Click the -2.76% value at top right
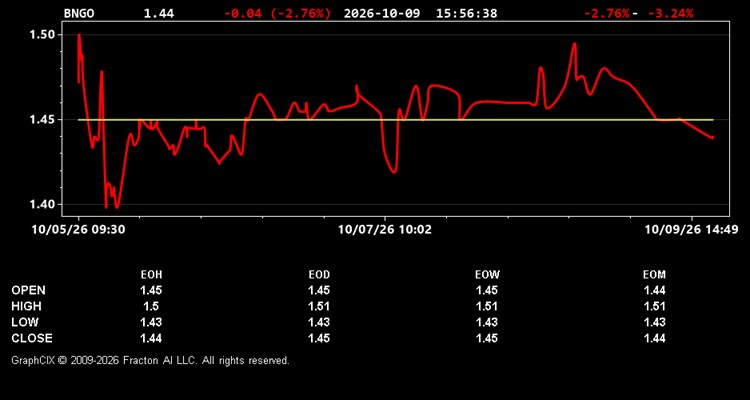 pyautogui.click(x=606, y=13)
